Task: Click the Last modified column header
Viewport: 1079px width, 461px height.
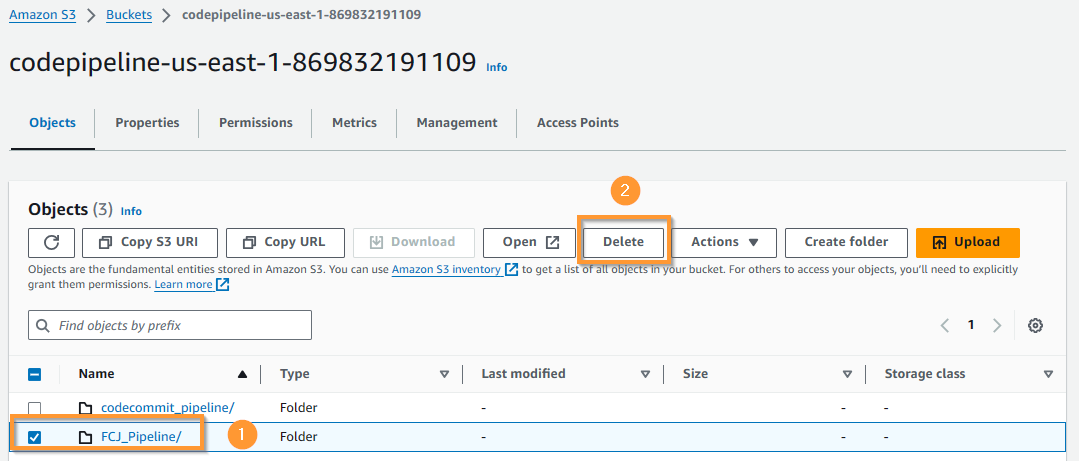Action: click(x=523, y=374)
